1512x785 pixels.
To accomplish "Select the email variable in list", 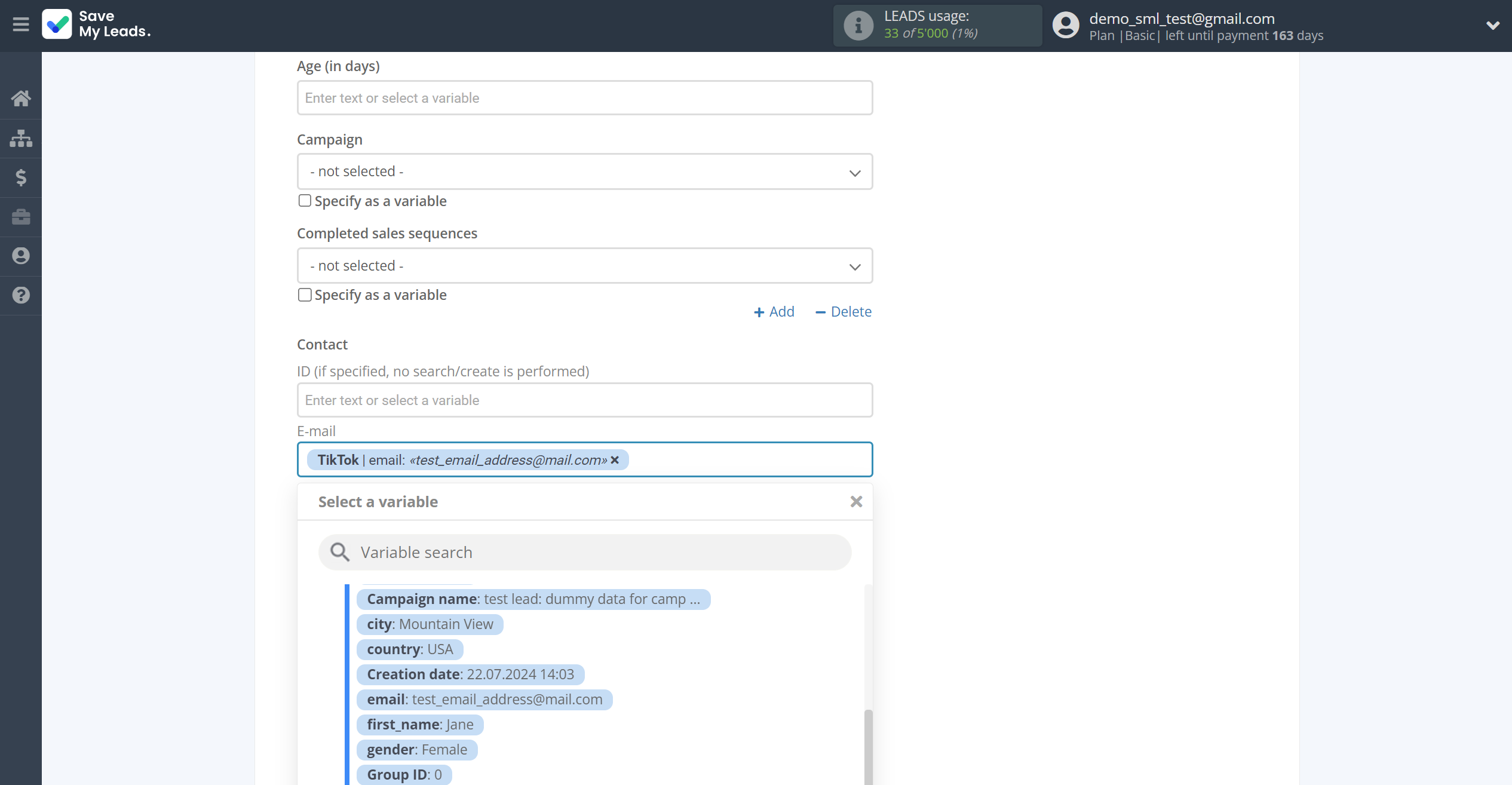I will tap(484, 700).
